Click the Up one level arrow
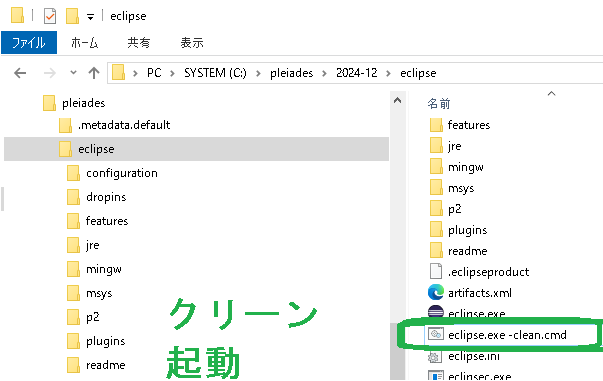The width and height of the screenshot is (603, 381). [x=94, y=73]
